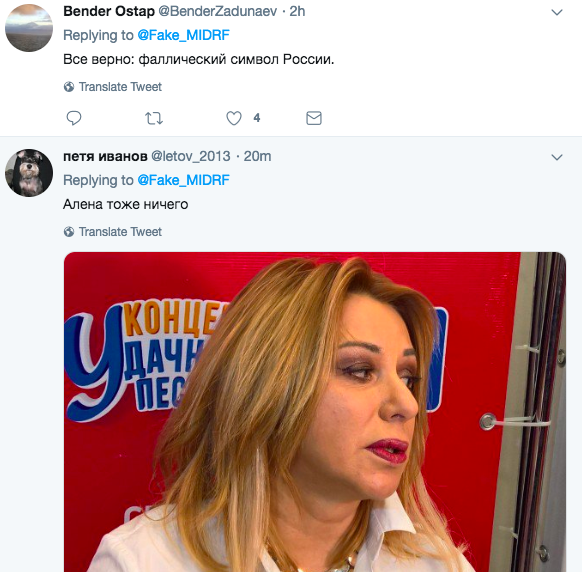Open @Fake_MIDRF link in петя иванов's reply
Image resolution: width=582 pixels, height=572 pixels.
click(183, 180)
